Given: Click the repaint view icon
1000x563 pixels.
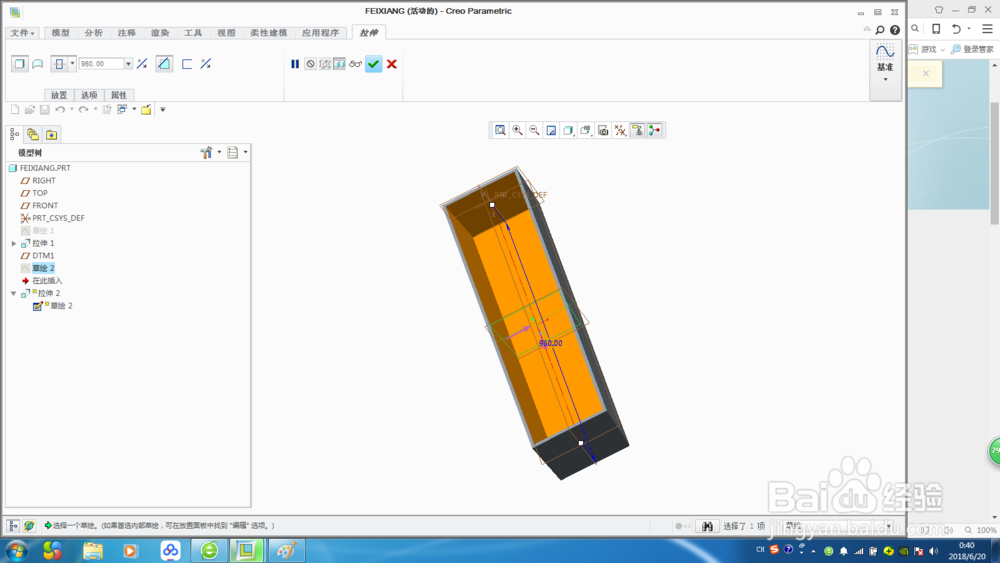Looking at the screenshot, I should pyautogui.click(x=551, y=131).
